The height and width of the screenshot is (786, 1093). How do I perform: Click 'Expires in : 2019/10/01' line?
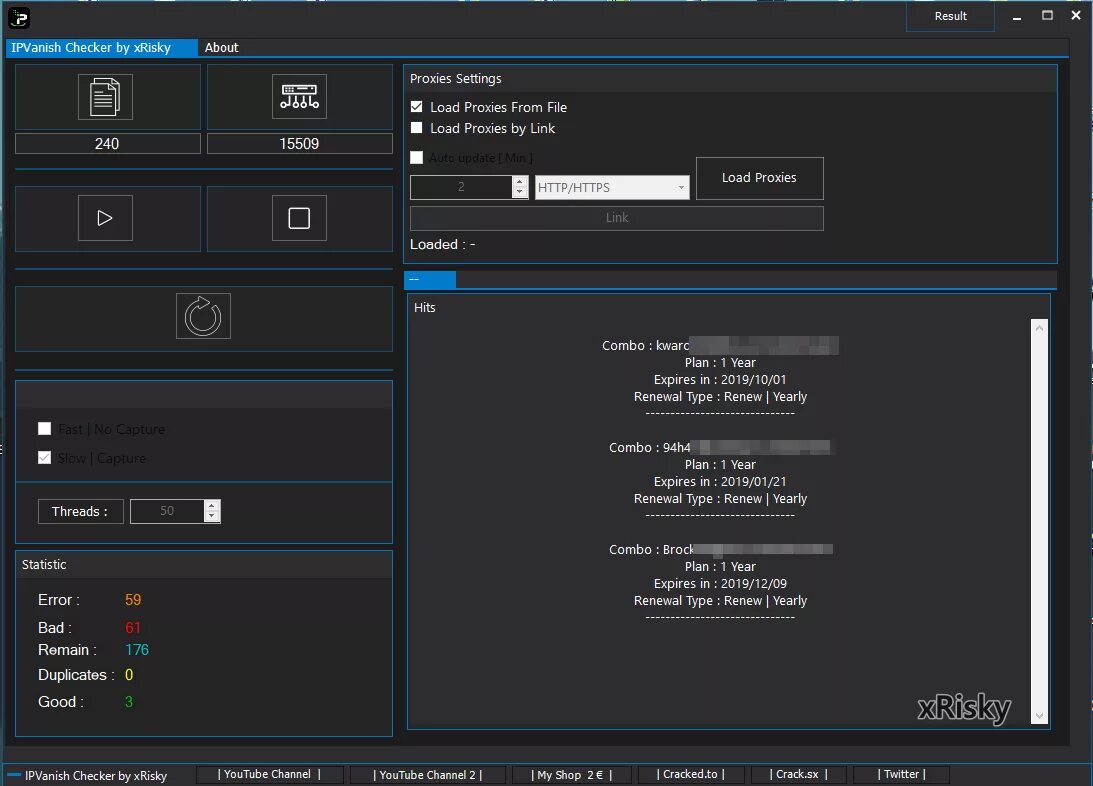pyautogui.click(x=720, y=380)
